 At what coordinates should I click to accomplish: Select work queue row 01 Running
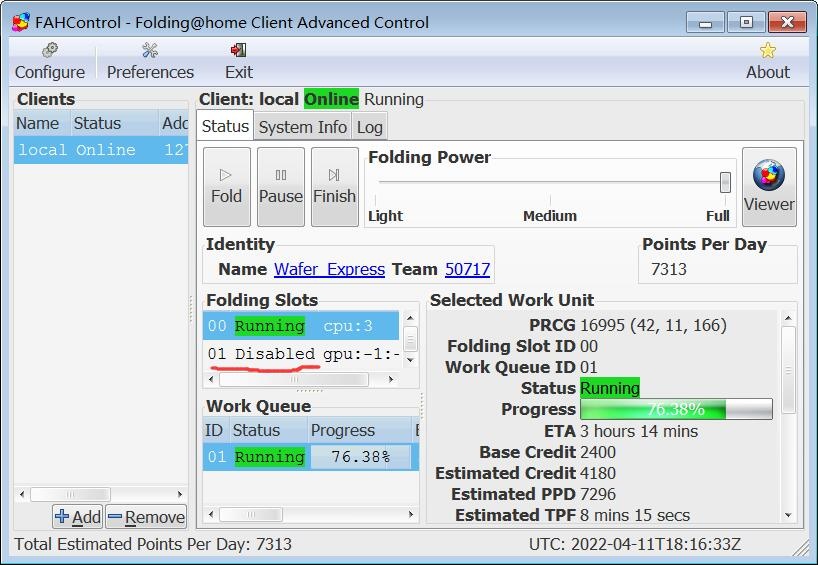pos(310,456)
